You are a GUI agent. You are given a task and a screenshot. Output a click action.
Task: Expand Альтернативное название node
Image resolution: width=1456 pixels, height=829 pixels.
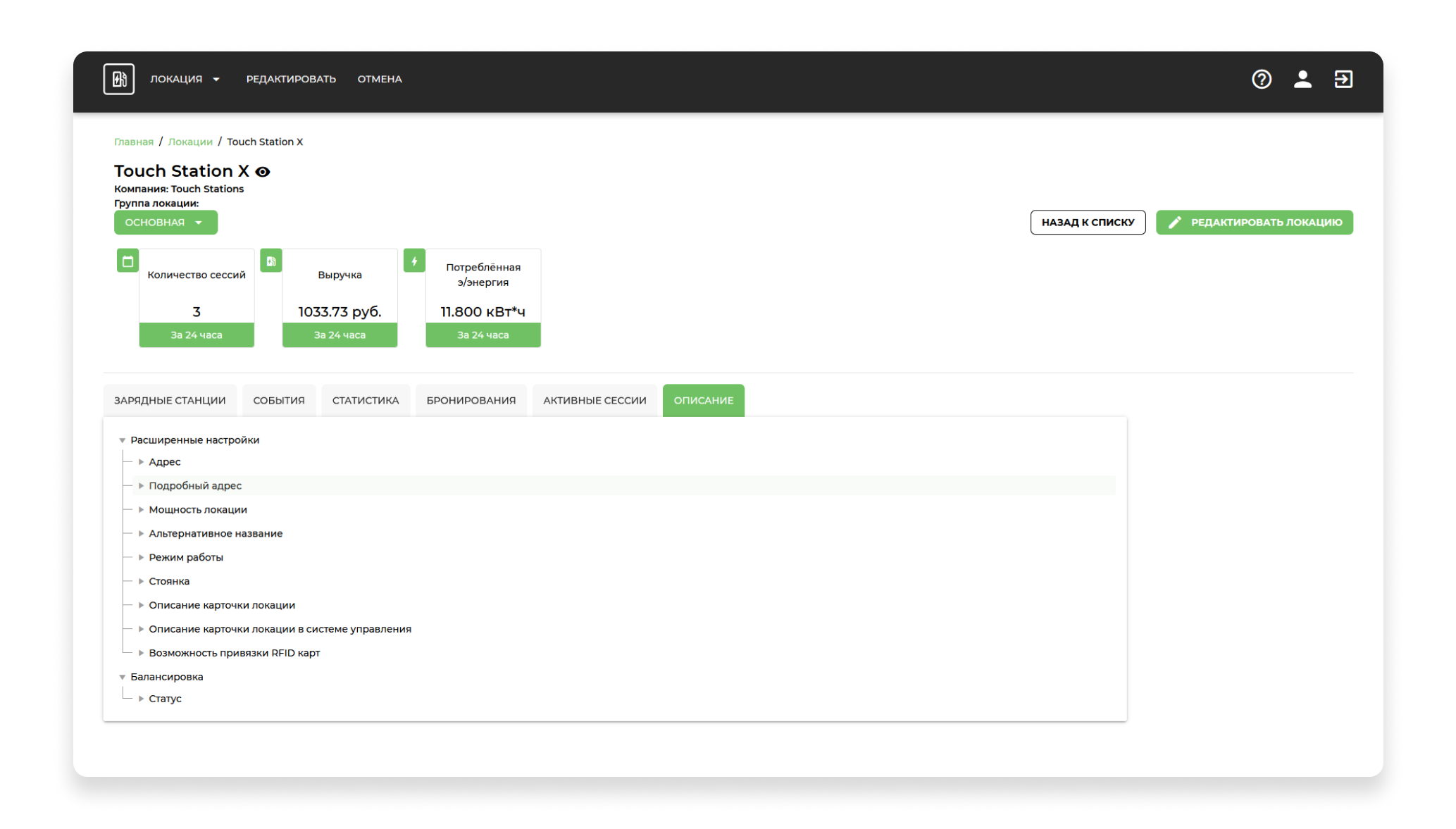pyautogui.click(x=141, y=534)
